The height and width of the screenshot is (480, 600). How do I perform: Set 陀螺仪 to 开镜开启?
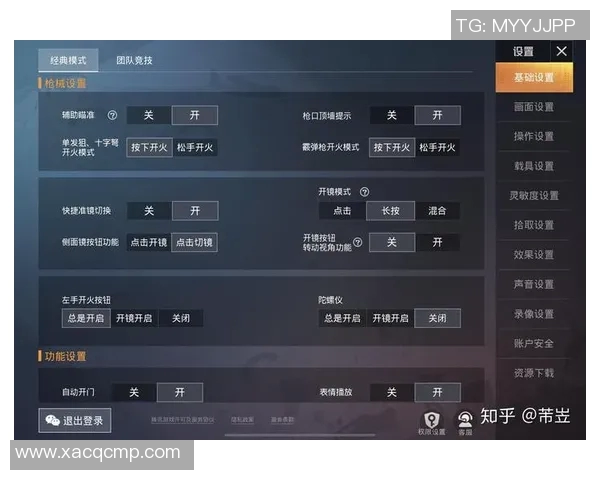click(390, 318)
